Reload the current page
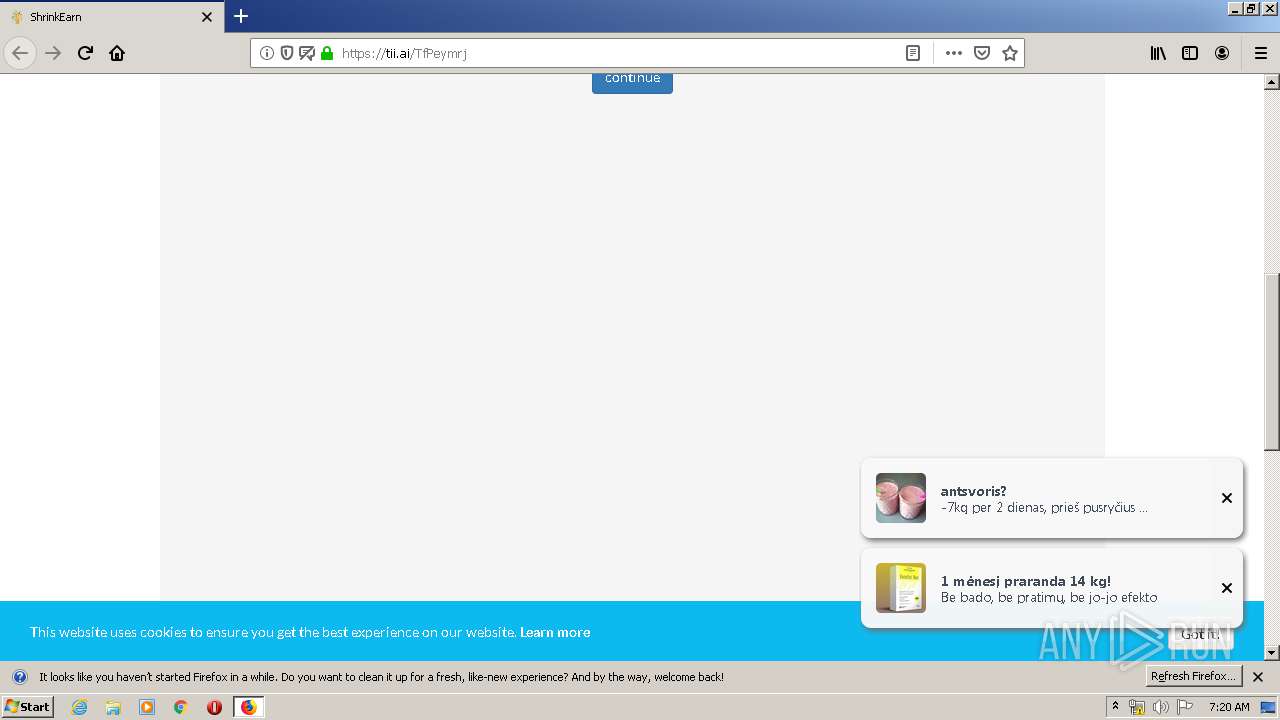 click(85, 53)
